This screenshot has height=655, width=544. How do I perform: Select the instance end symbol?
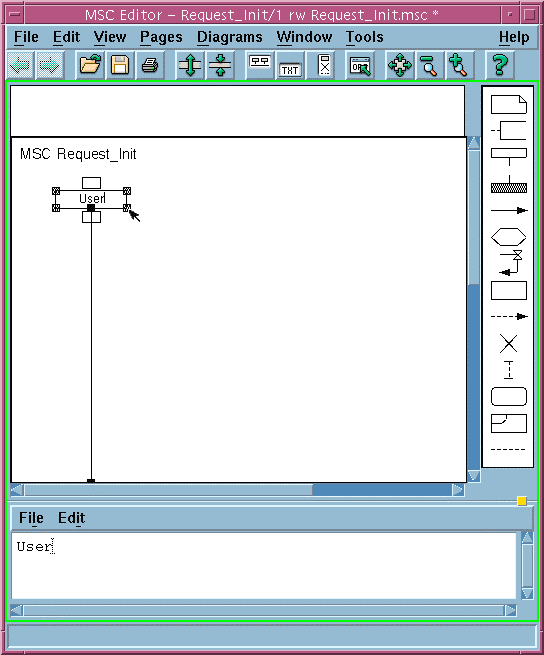[508, 184]
